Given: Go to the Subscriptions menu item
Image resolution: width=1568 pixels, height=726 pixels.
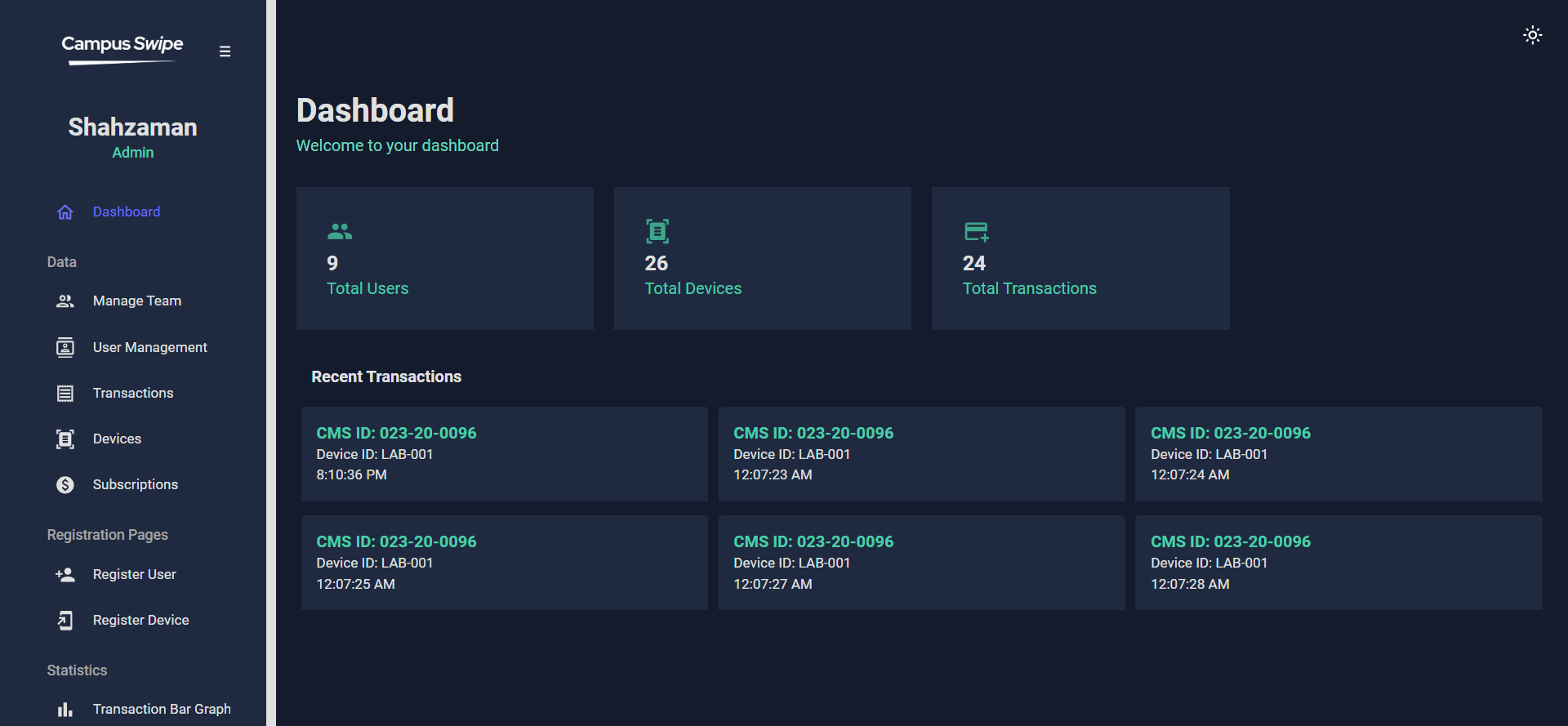Looking at the screenshot, I should [136, 485].
